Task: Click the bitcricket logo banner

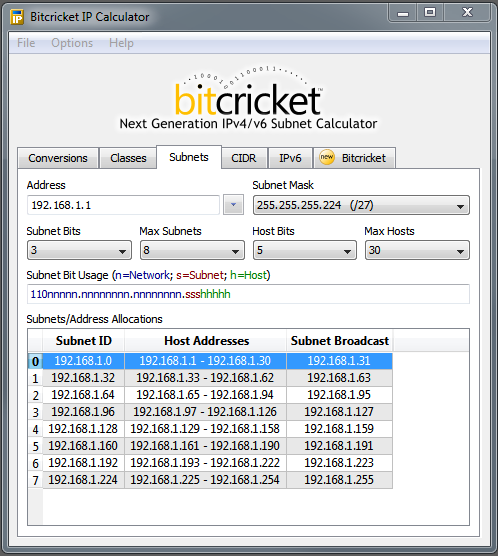Action: (x=248, y=98)
